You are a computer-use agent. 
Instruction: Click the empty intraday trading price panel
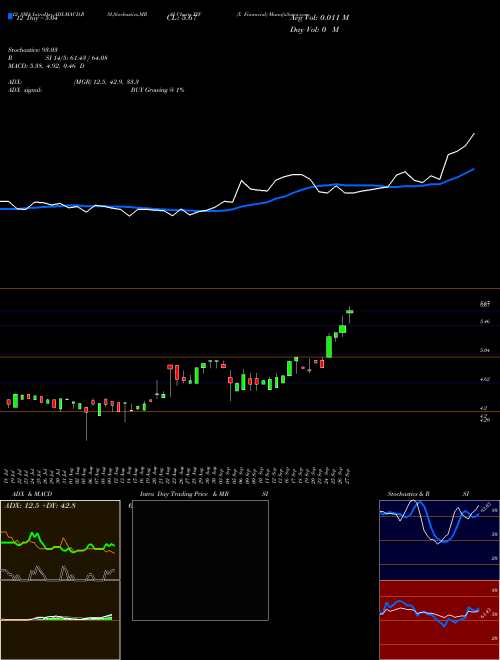[x=200, y=560]
